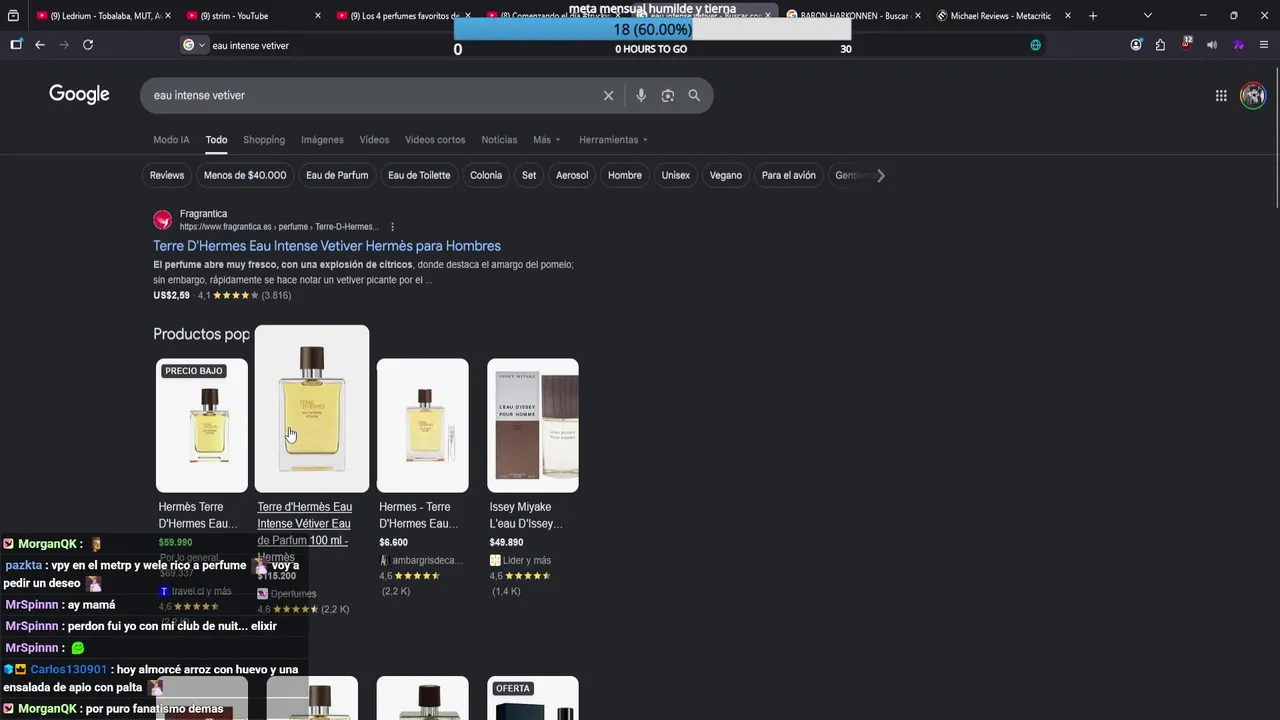Click the perfume with sample vial thumbnail
Screen dimensions: 1280x720
(x=422, y=425)
